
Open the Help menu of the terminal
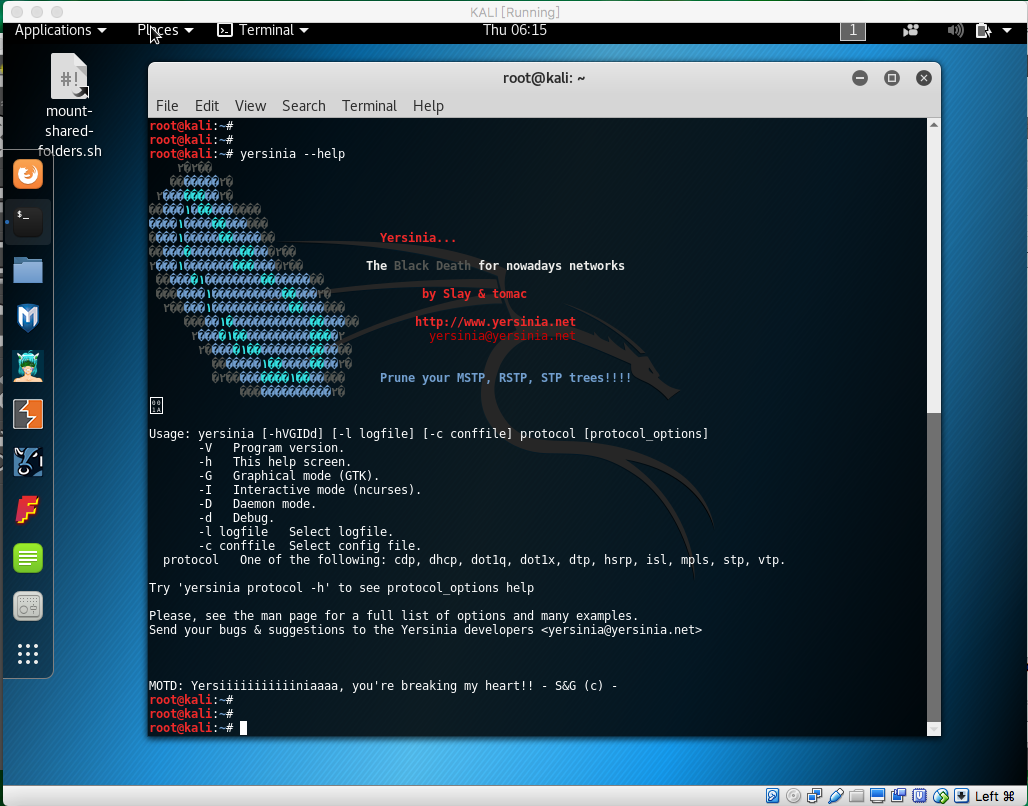pyautogui.click(x=428, y=106)
